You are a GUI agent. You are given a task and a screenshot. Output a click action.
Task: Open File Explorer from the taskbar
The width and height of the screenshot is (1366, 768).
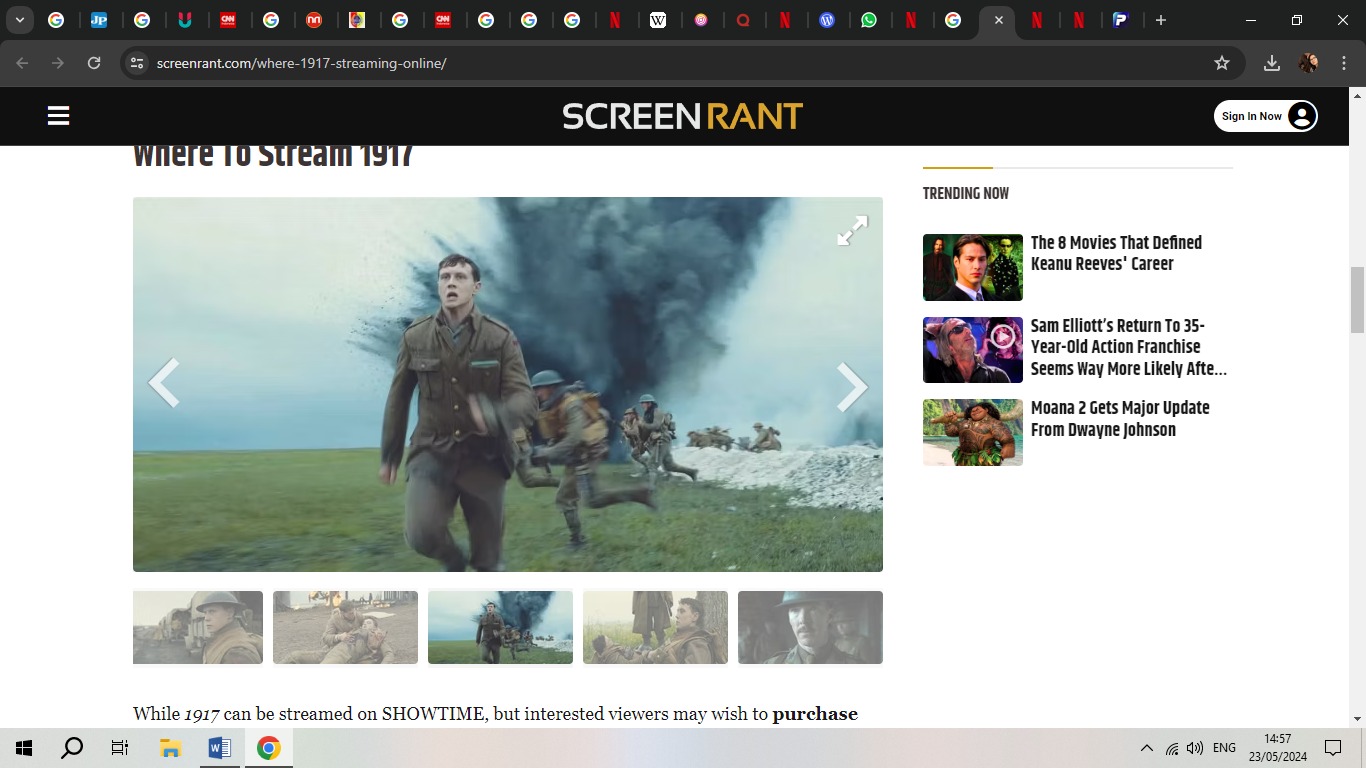point(170,748)
